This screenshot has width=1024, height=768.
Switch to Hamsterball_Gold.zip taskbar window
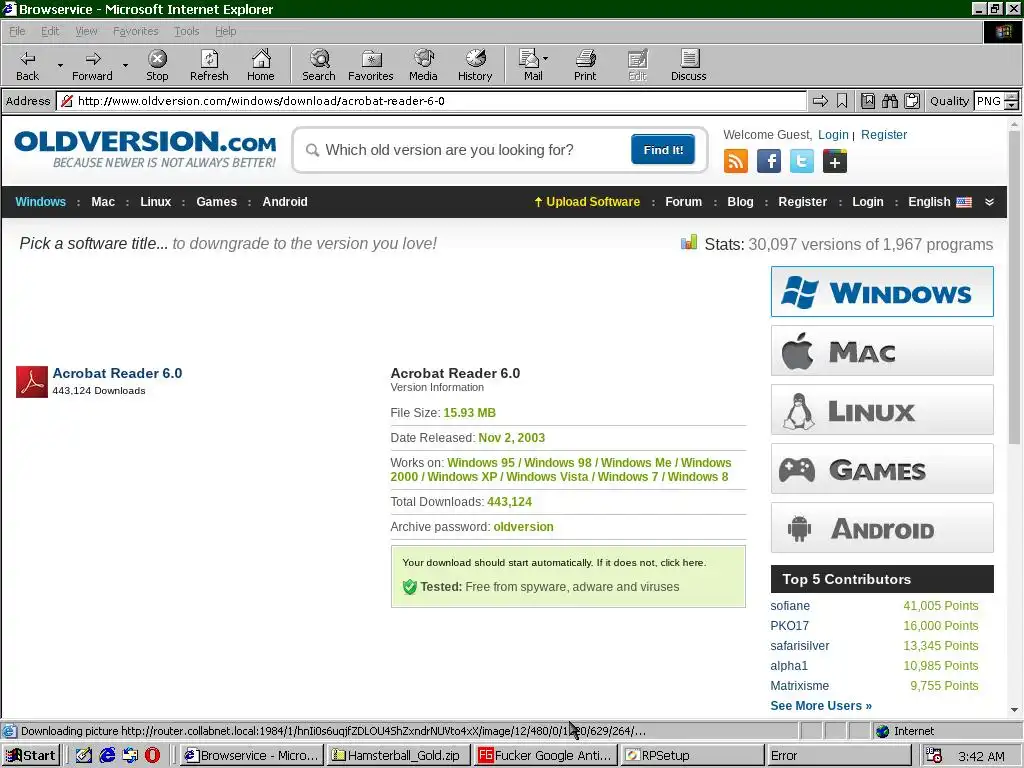398,755
